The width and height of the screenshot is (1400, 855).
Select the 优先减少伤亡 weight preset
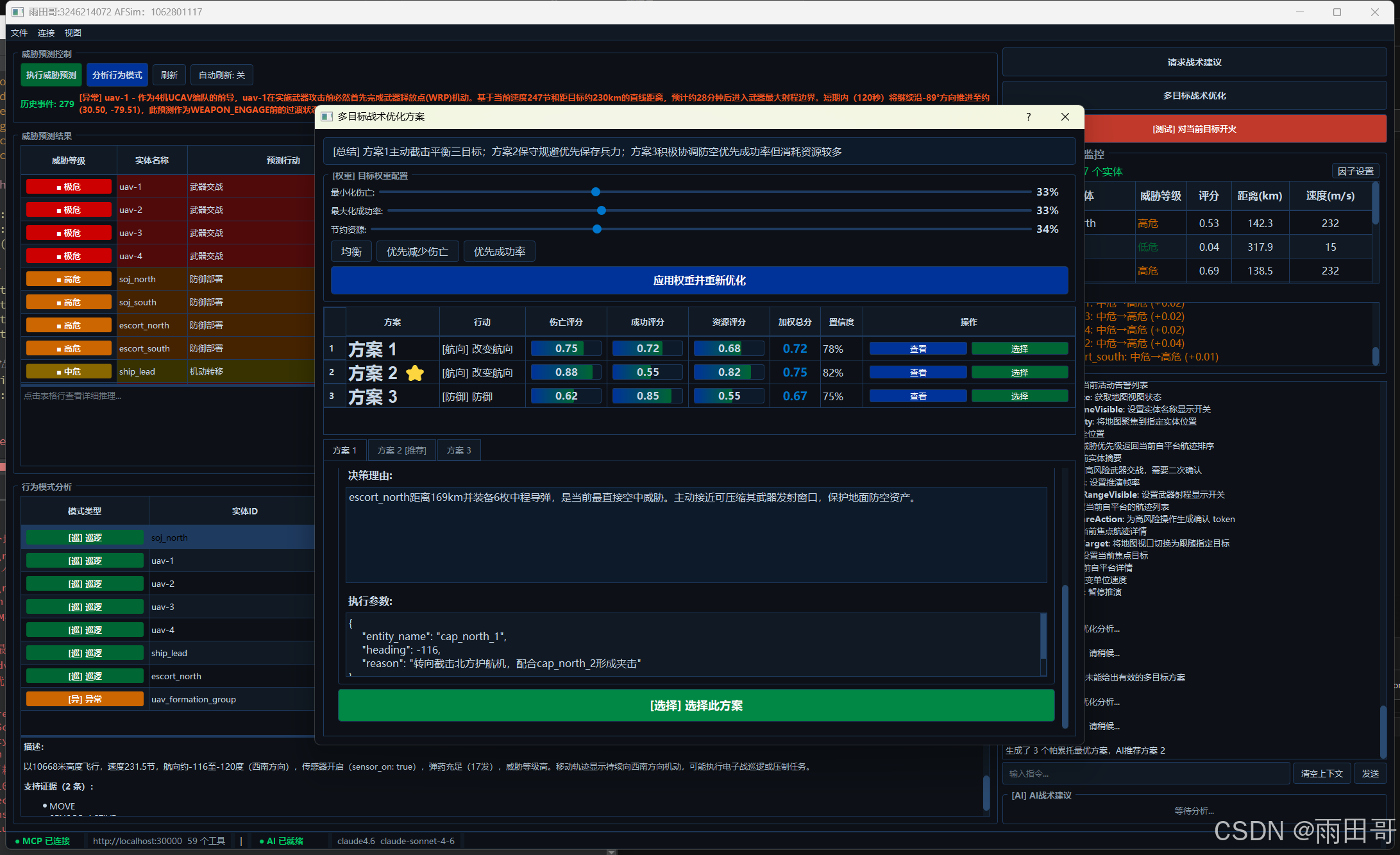(x=417, y=251)
